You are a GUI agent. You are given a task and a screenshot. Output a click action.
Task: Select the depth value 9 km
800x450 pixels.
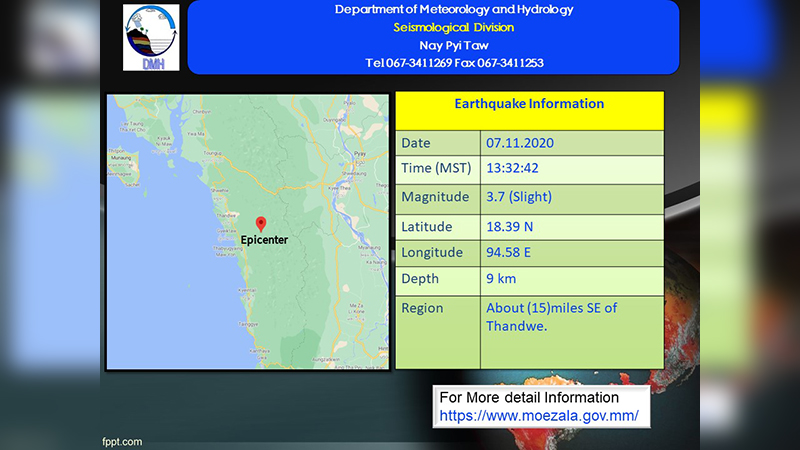coord(501,279)
